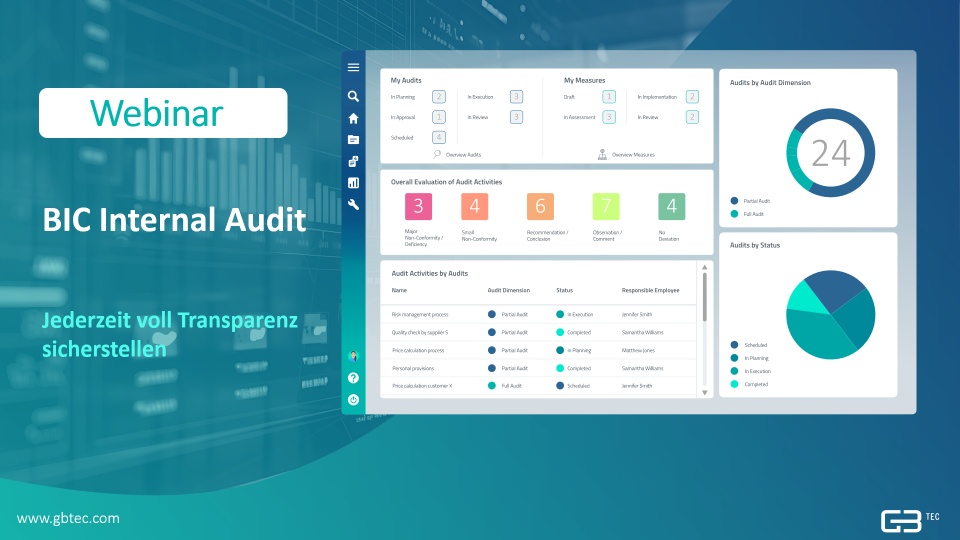Open the folder icon in sidebar
This screenshot has height=540, width=960.
tap(353, 139)
